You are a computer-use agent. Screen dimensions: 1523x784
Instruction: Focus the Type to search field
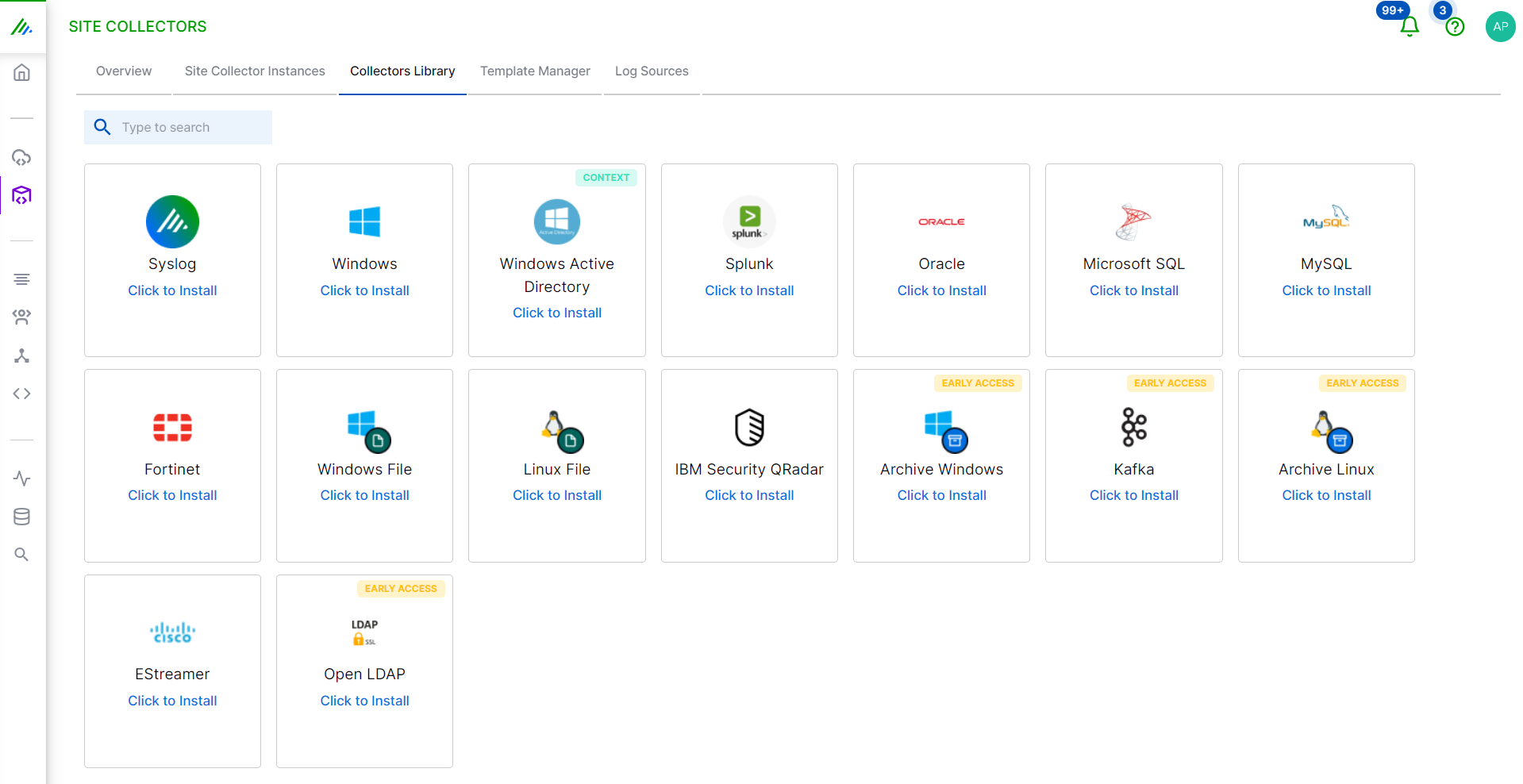(178, 127)
